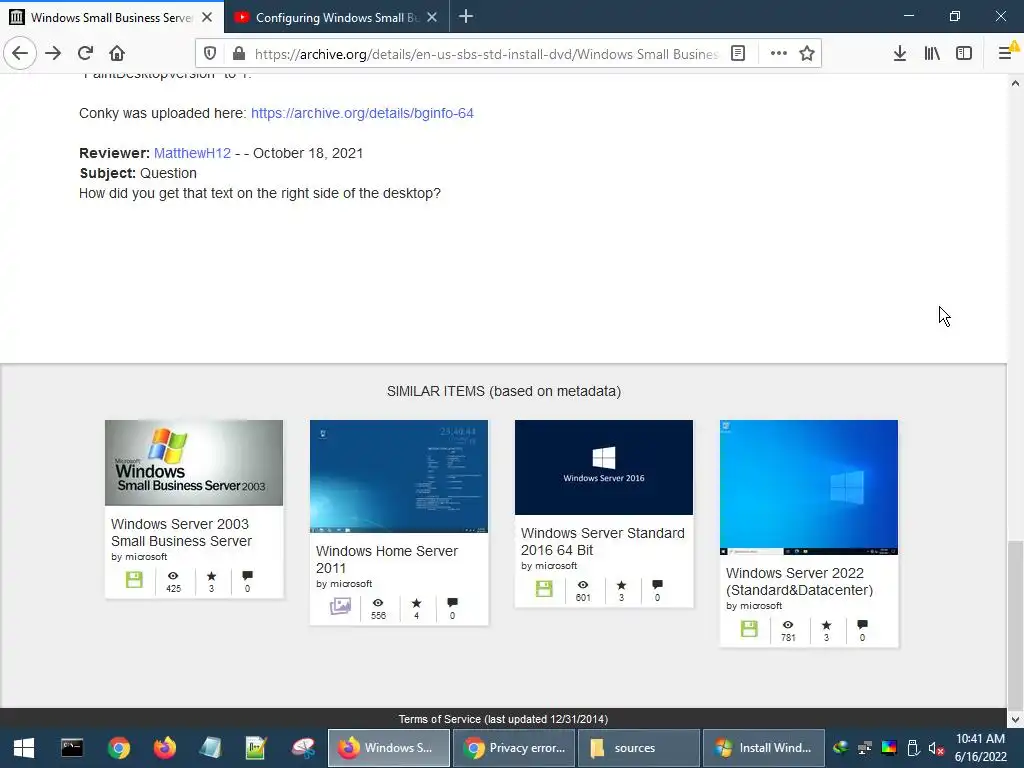The height and width of the screenshot is (768, 1024).
Task: Click the green floppy icon on Server 2016 card
Action: pos(544,588)
